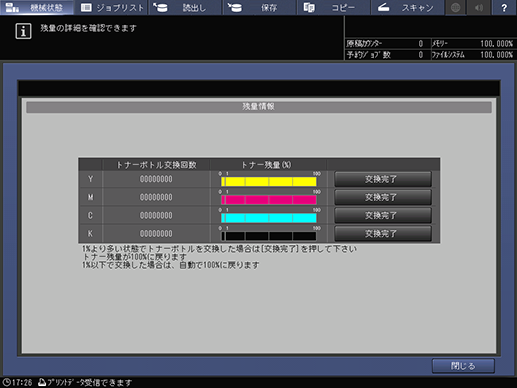
Task: Click the magenta toner level bar
Action: click(x=269, y=200)
